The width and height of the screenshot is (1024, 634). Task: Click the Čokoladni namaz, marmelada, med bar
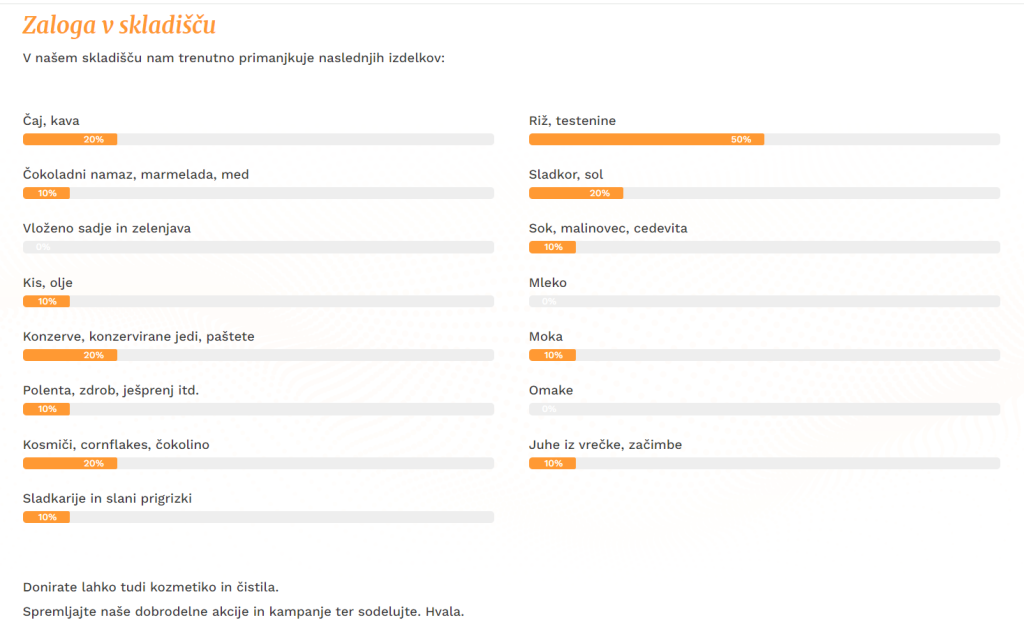point(258,193)
